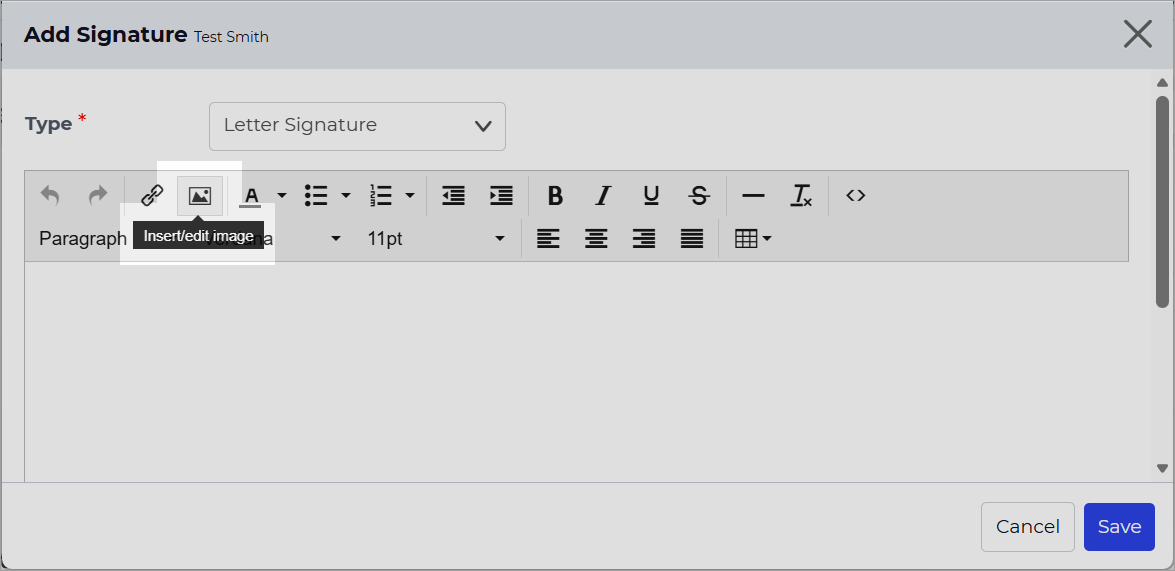Open the bullet list style arrow

pyautogui.click(x=345, y=196)
